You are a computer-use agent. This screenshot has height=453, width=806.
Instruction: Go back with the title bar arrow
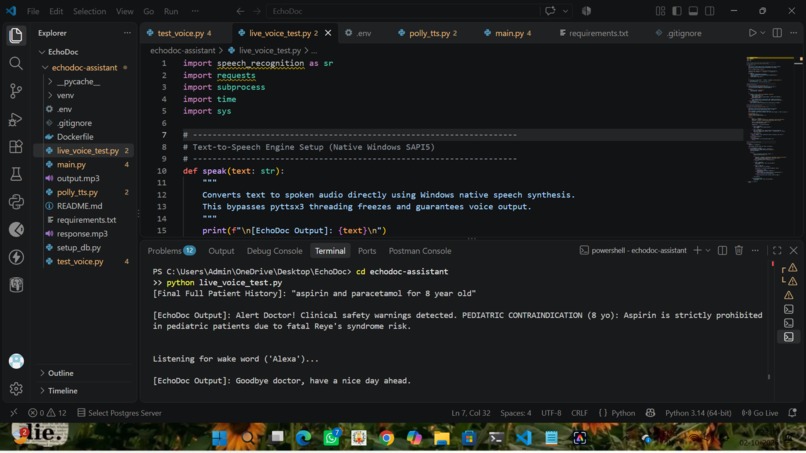tap(240, 11)
